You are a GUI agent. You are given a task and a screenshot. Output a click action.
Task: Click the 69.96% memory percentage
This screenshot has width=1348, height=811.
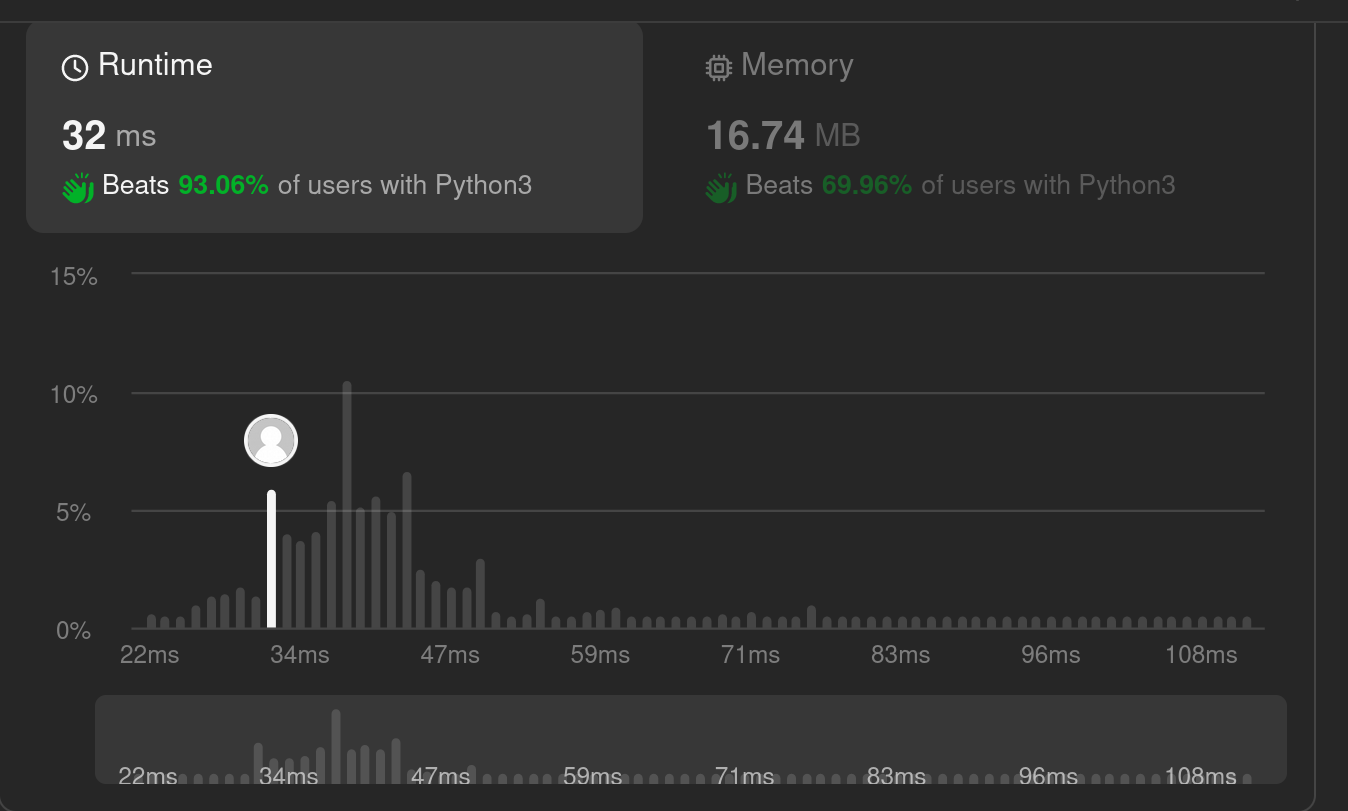coord(866,185)
